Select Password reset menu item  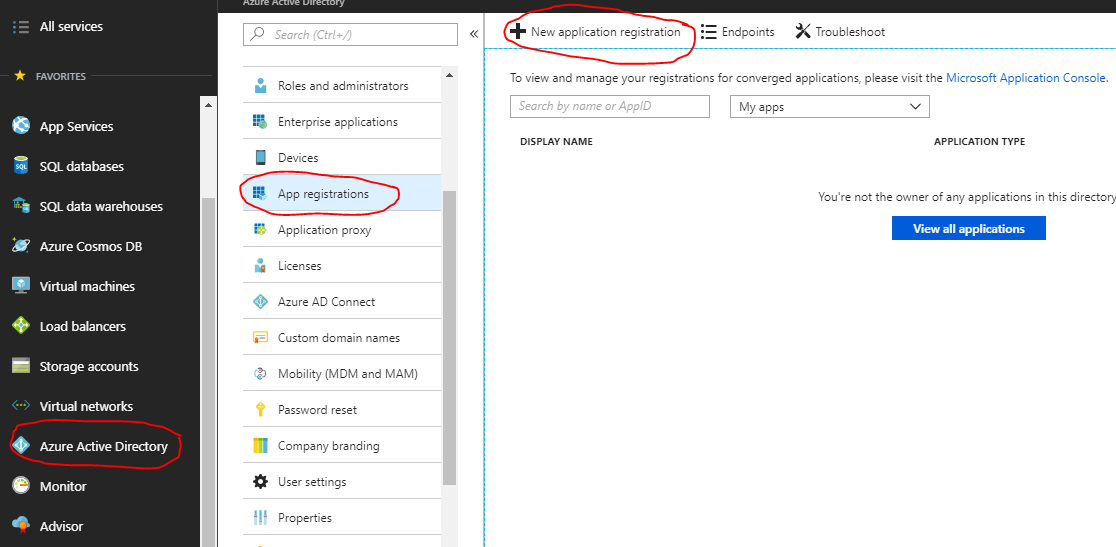coord(342,410)
